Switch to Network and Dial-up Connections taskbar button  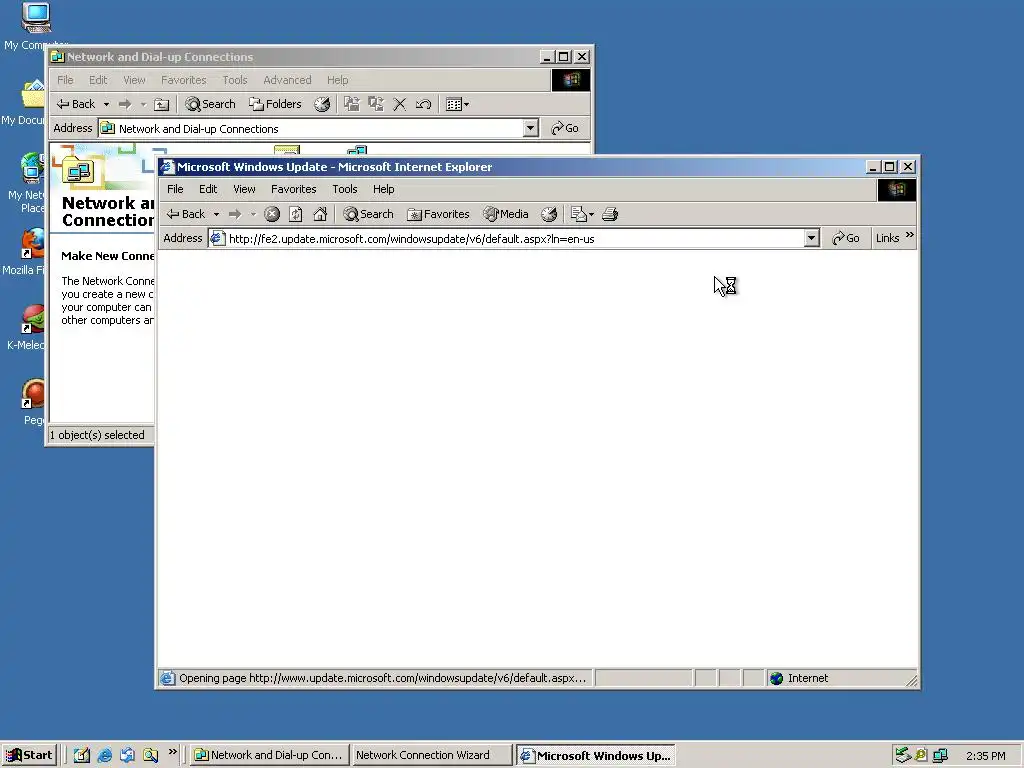coord(269,755)
